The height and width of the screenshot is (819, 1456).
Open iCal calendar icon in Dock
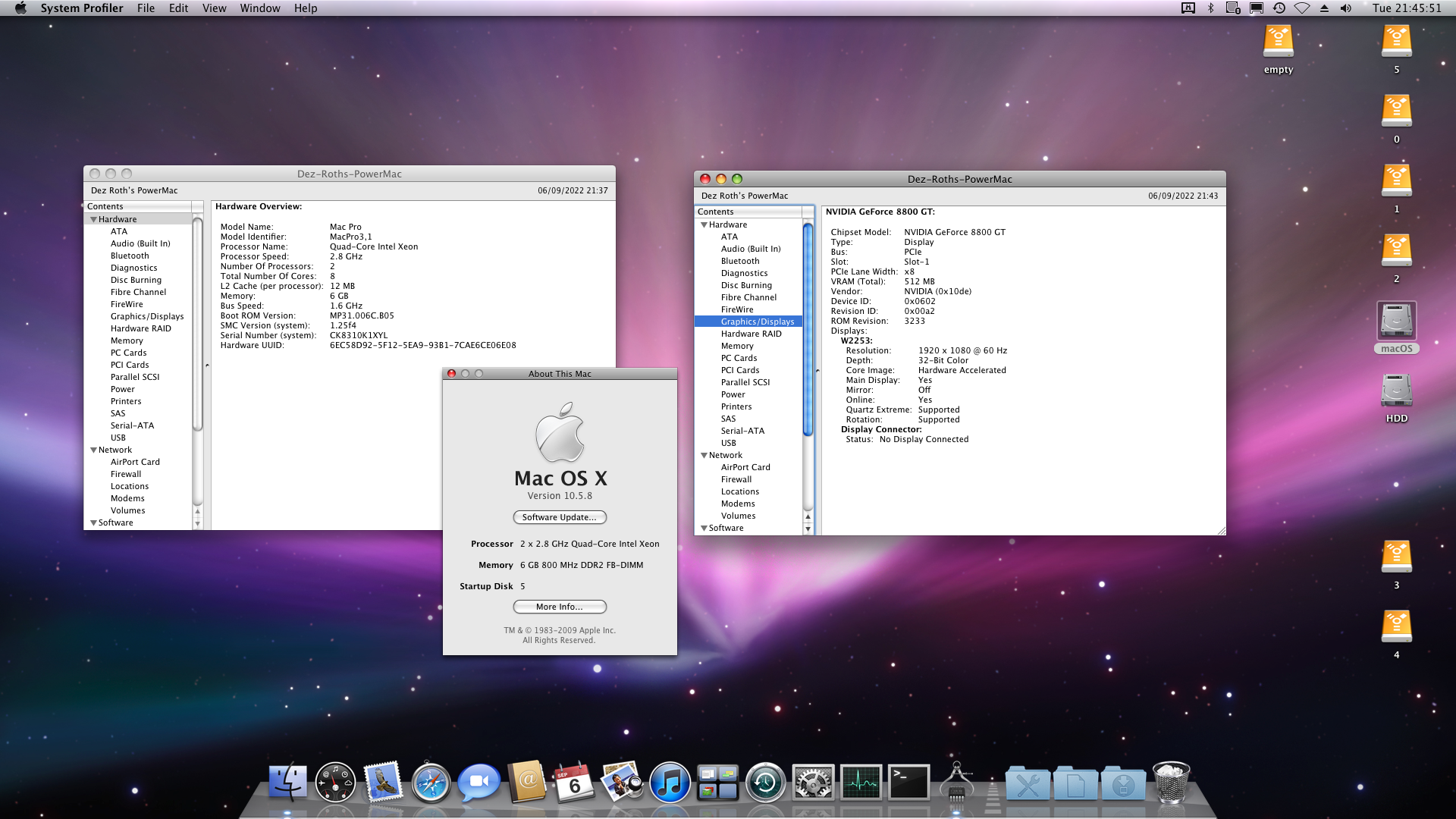(574, 782)
